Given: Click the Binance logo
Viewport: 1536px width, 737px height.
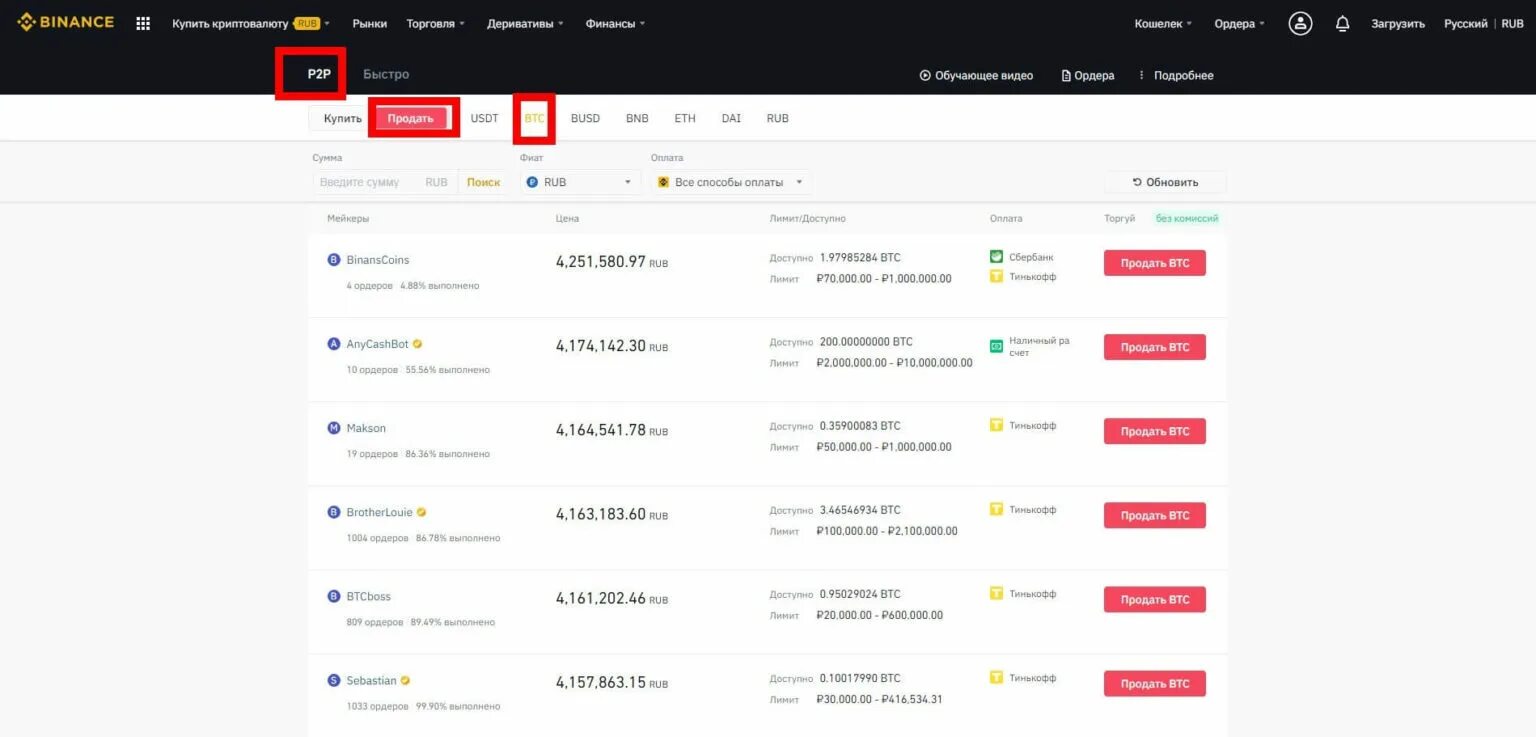Looking at the screenshot, I should coord(65,22).
